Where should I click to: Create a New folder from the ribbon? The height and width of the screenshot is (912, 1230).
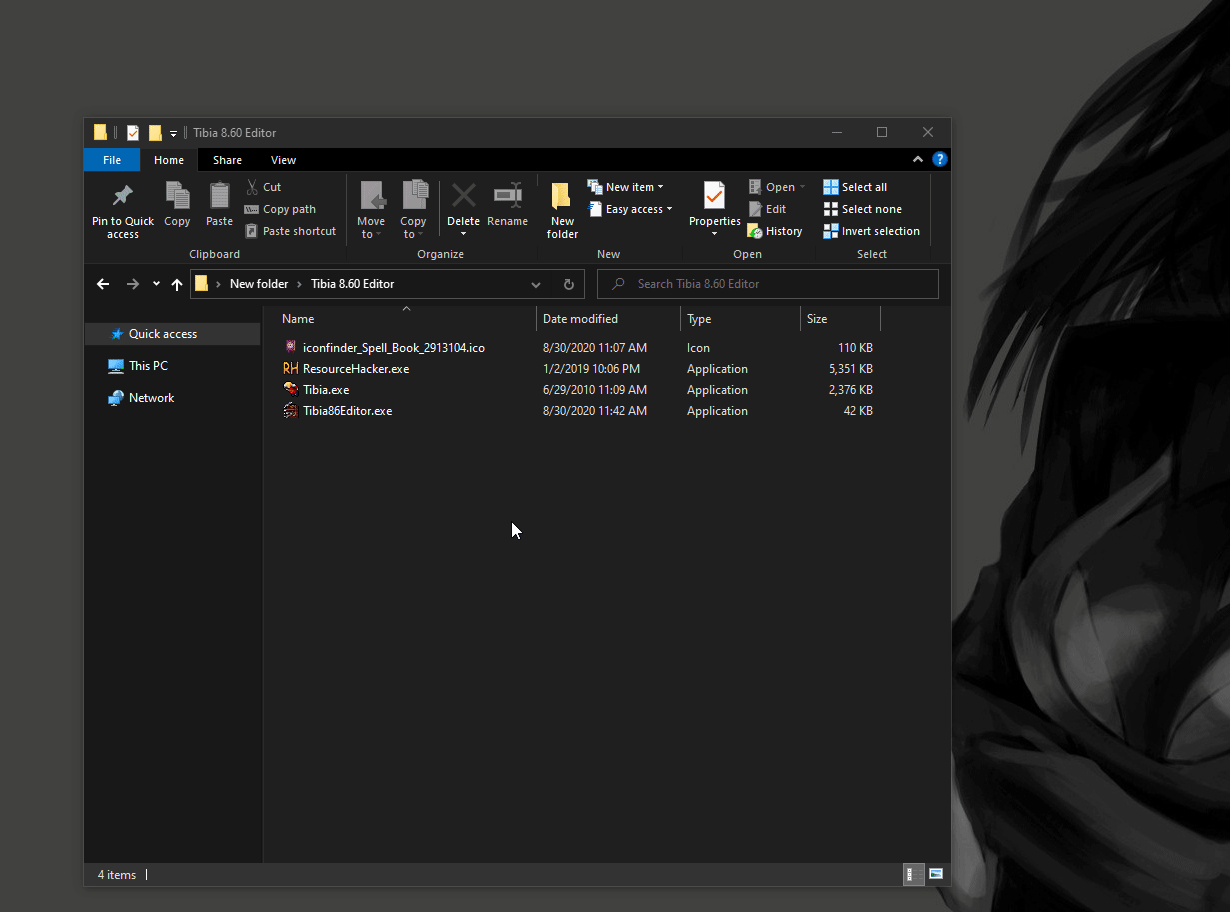pos(562,210)
